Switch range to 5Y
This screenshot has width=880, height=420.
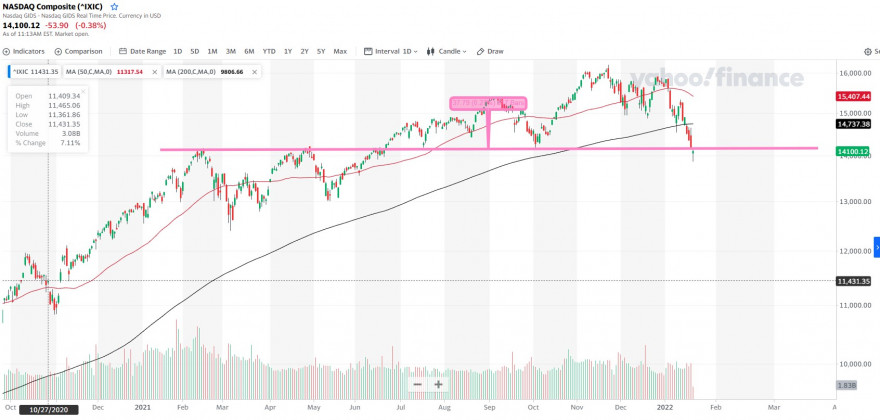pyautogui.click(x=321, y=51)
